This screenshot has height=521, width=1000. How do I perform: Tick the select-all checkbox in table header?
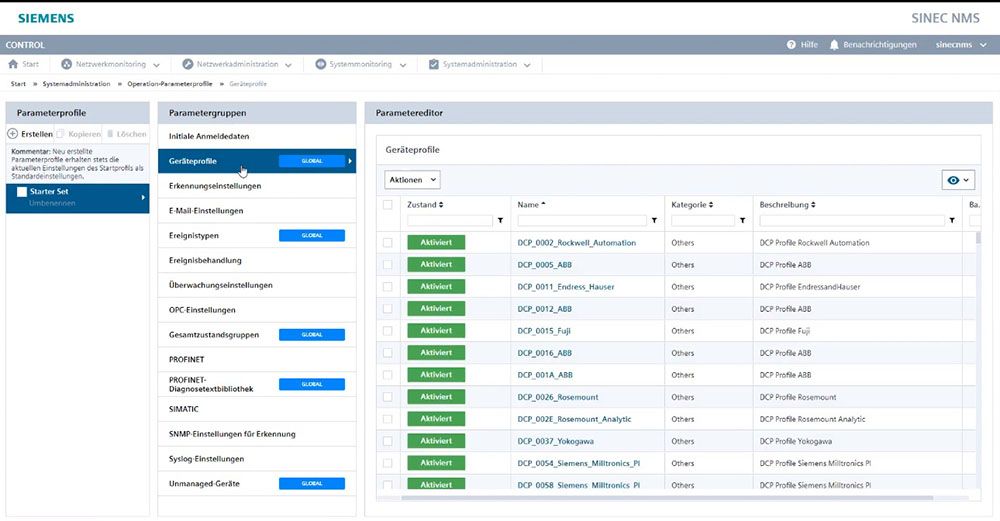pyautogui.click(x=388, y=205)
